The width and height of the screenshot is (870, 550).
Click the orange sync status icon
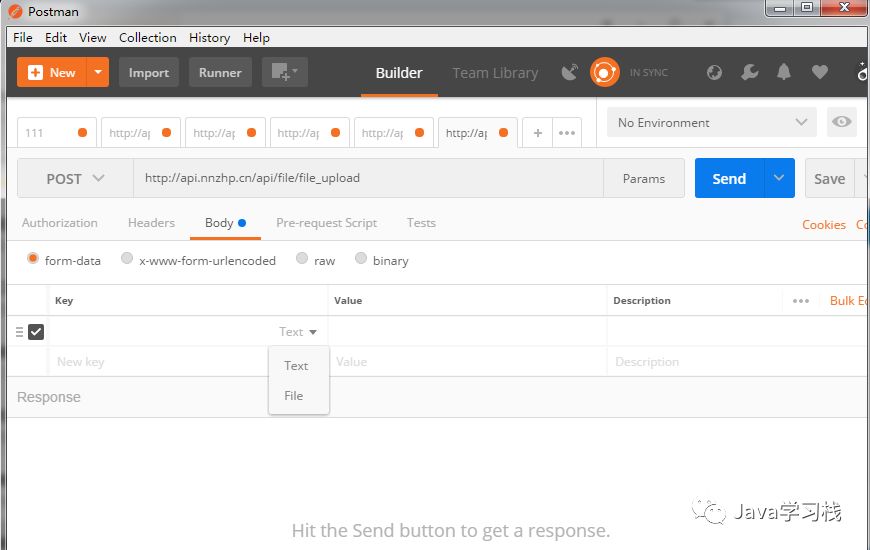604,72
